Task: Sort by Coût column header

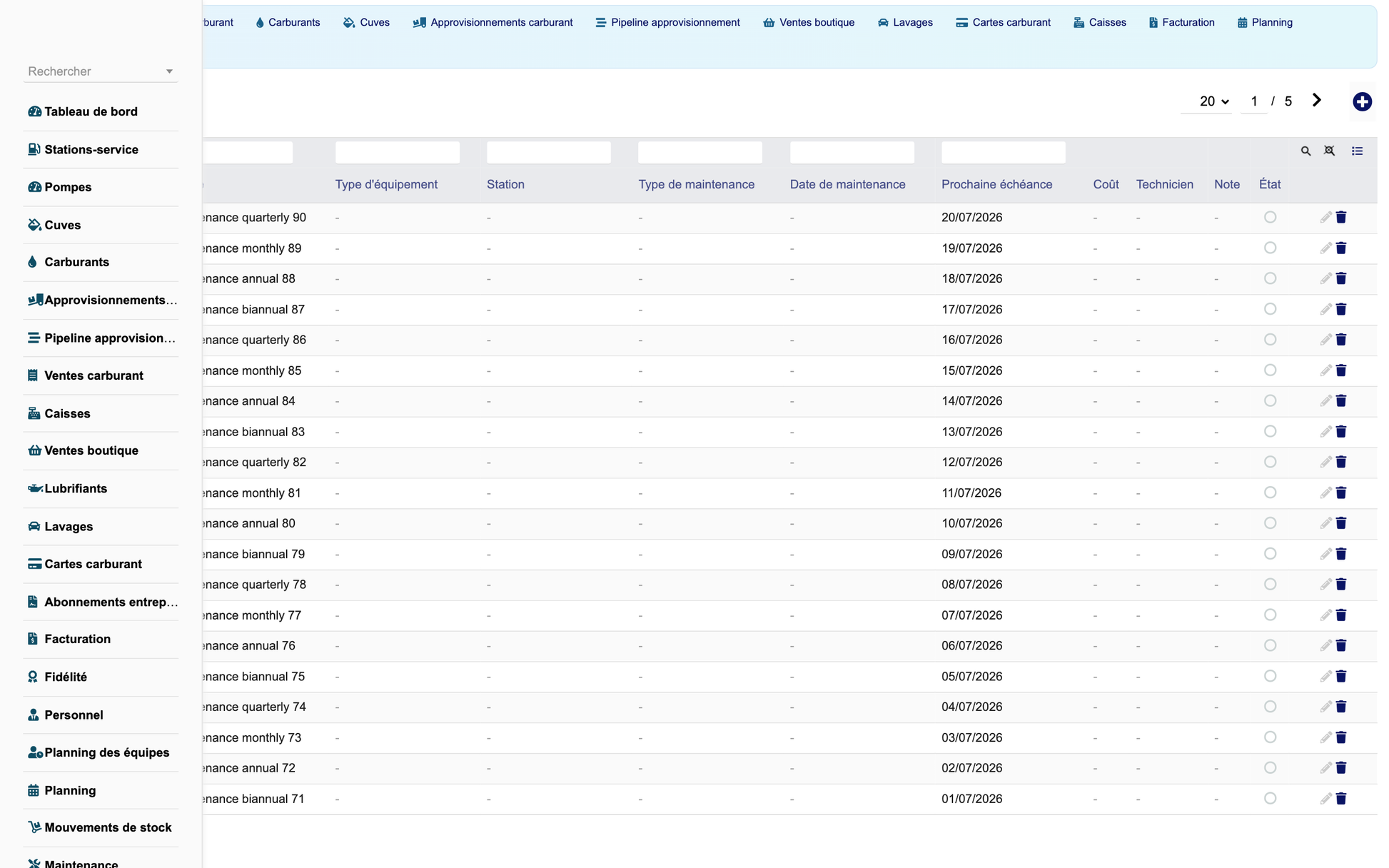Action: coord(1106,184)
